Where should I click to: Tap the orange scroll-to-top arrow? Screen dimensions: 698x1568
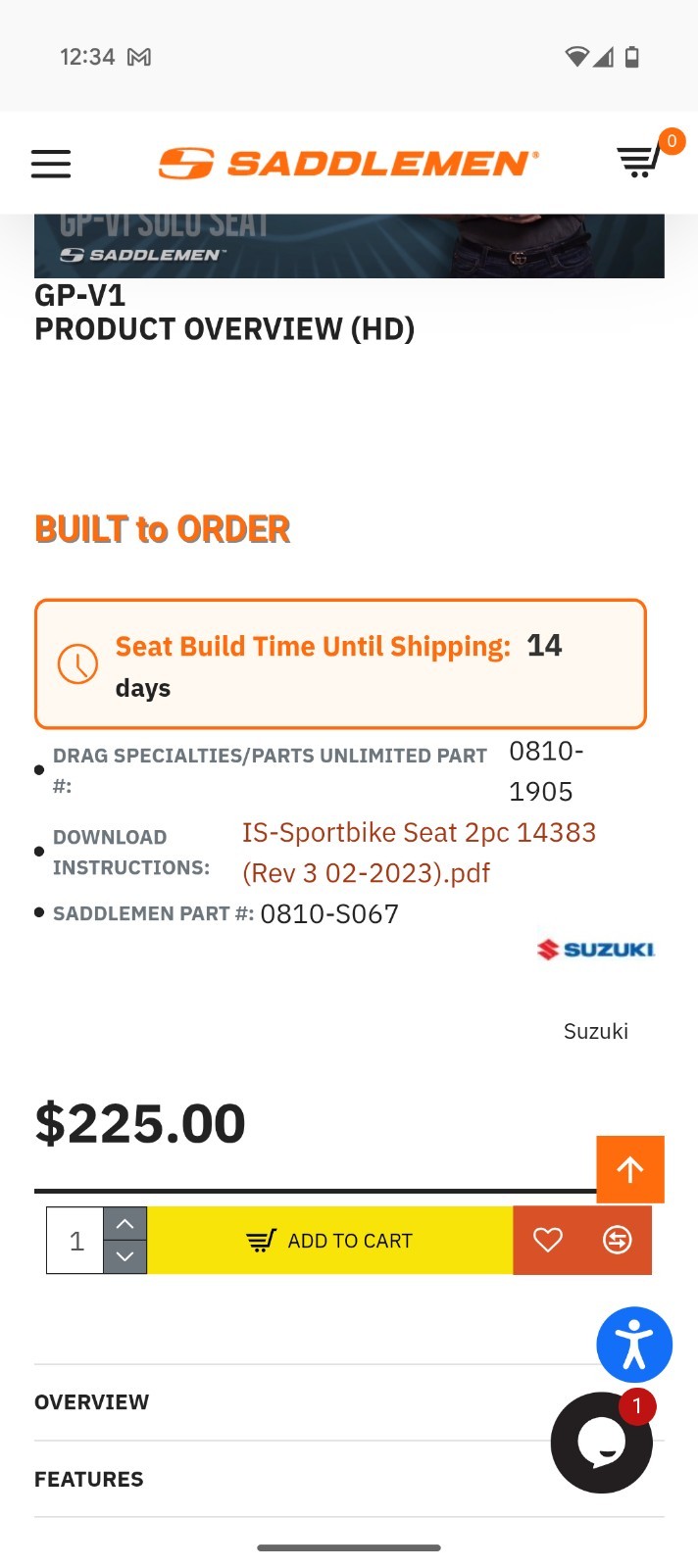click(x=630, y=1169)
